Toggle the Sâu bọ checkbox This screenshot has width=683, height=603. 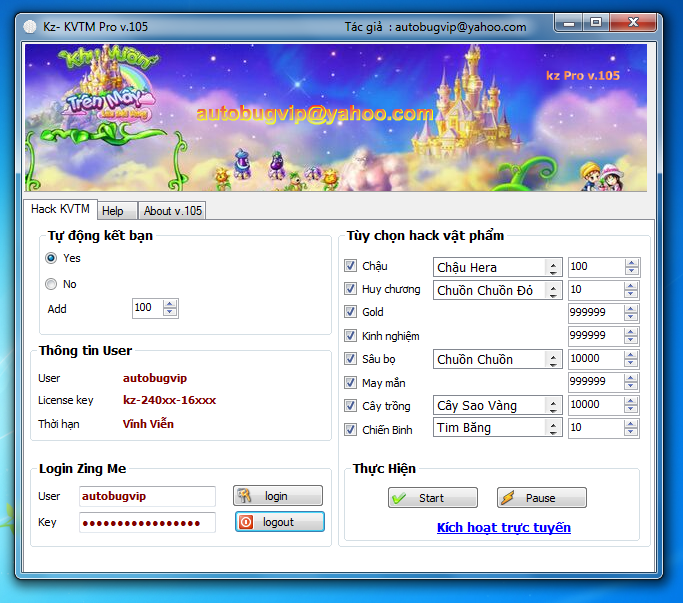pos(350,359)
